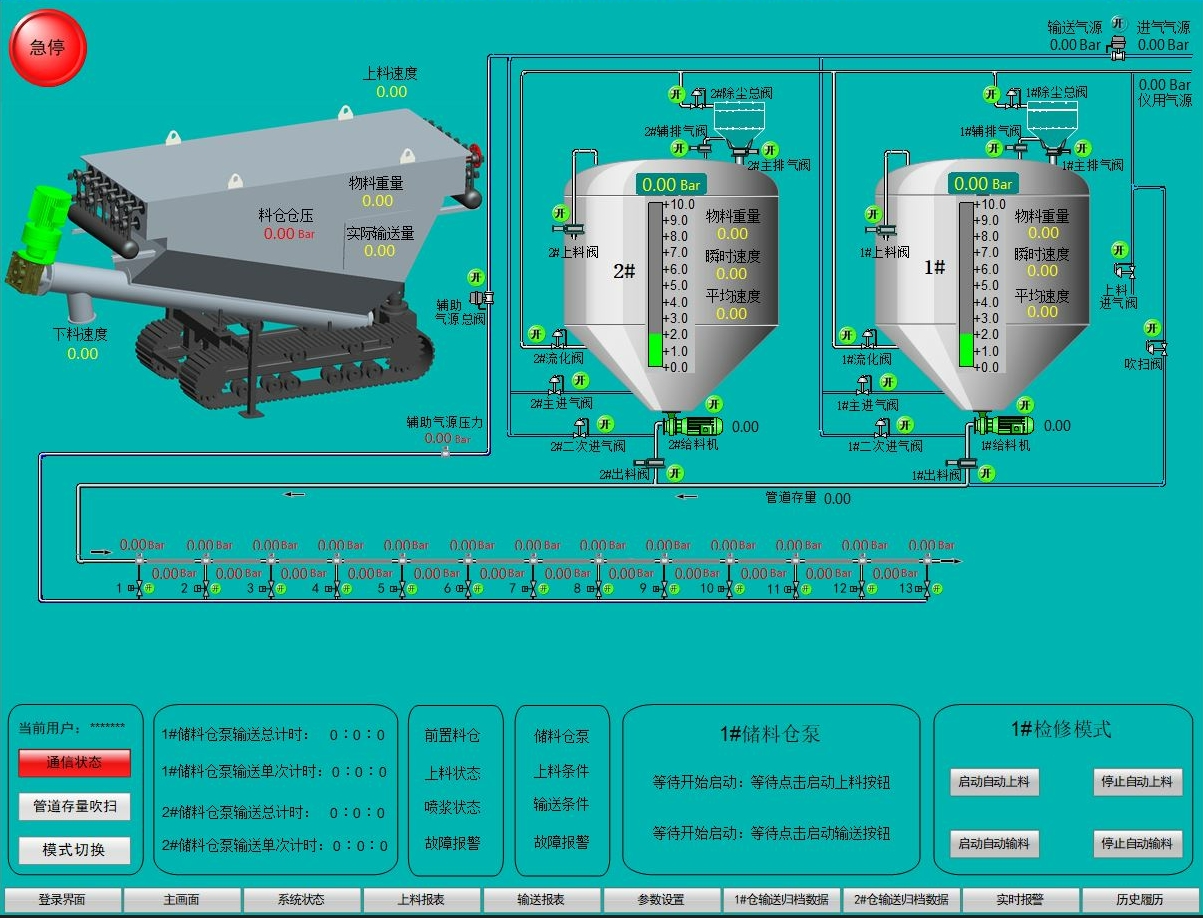Switch to the 实时报警 screen
Screen dimensions: 1203x918
[1020, 899]
